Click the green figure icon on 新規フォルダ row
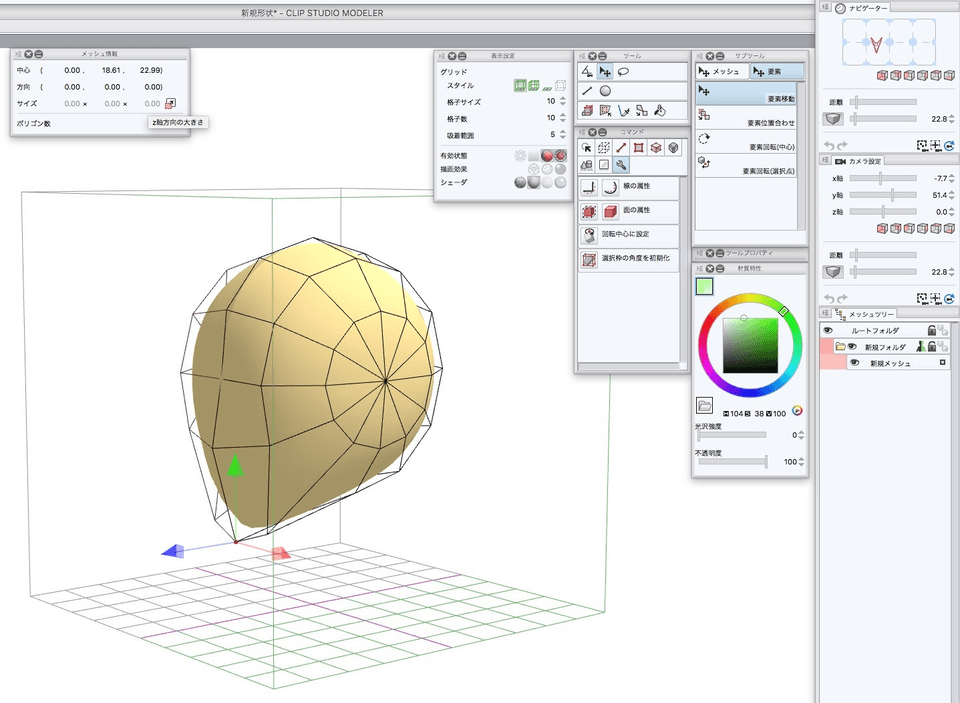The image size is (960, 703). (x=920, y=347)
